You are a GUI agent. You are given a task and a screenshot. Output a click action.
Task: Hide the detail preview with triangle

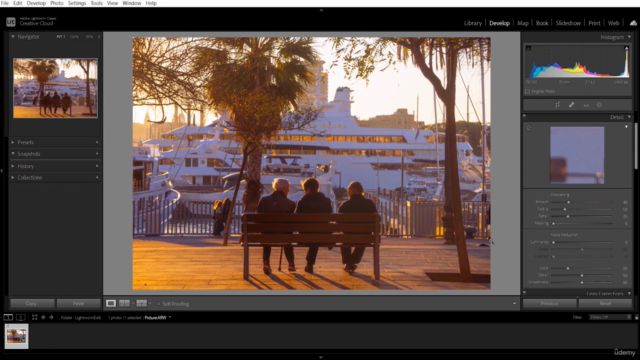coord(627,127)
